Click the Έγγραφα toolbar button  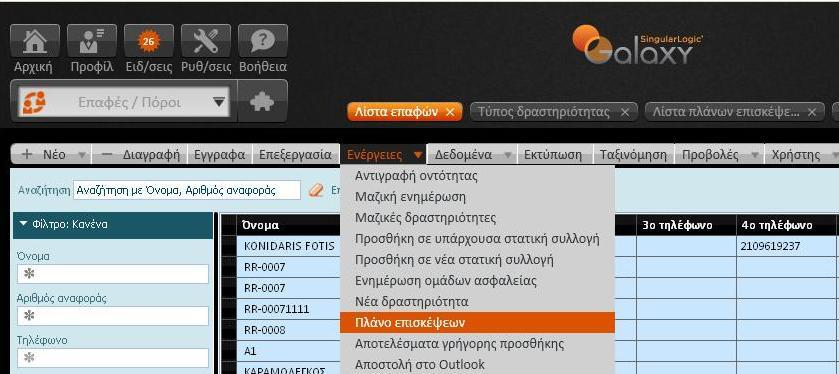pyautogui.click(x=219, y=155)
